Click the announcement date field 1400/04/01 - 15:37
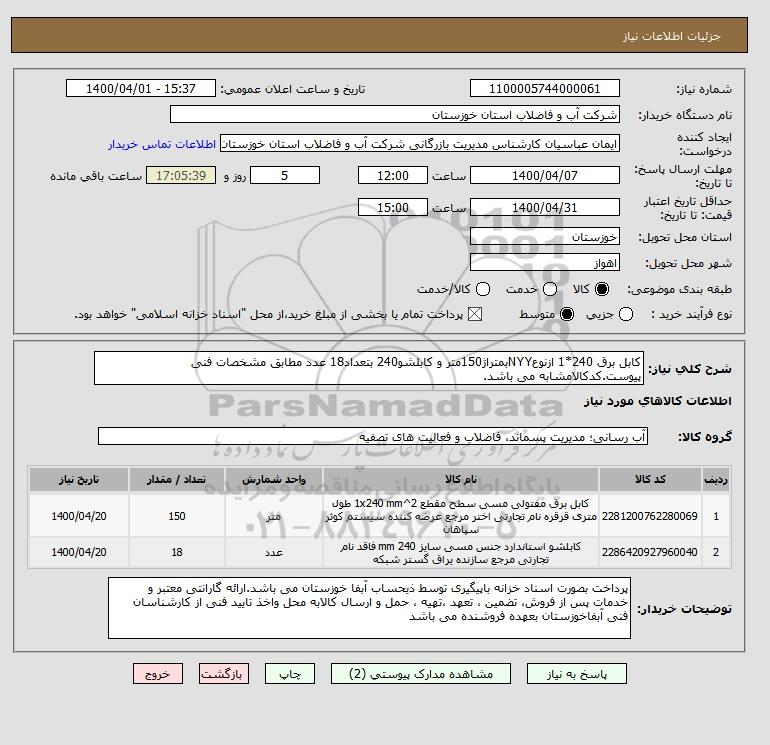This screenshot has width=770, height=745. 140,88
